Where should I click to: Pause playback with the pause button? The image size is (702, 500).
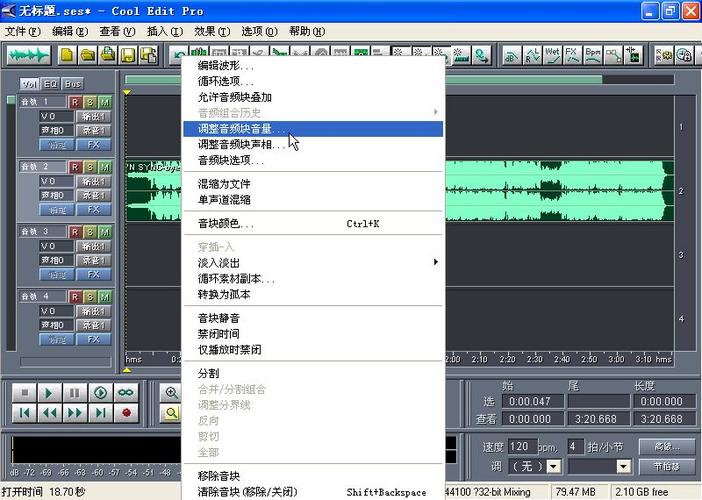(74, 393)
